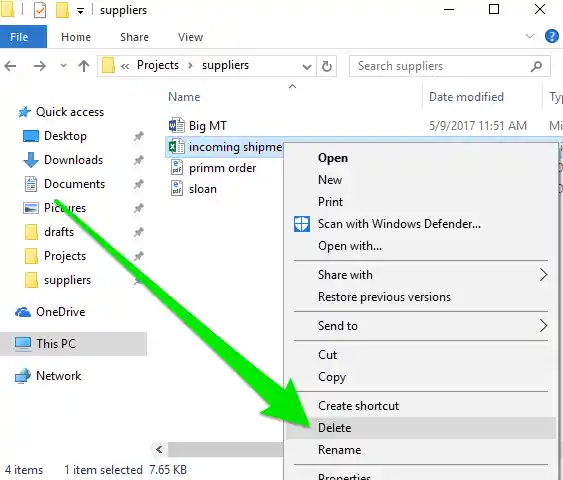
Task: Sort files by the Name column
Action: pos(184,97)
